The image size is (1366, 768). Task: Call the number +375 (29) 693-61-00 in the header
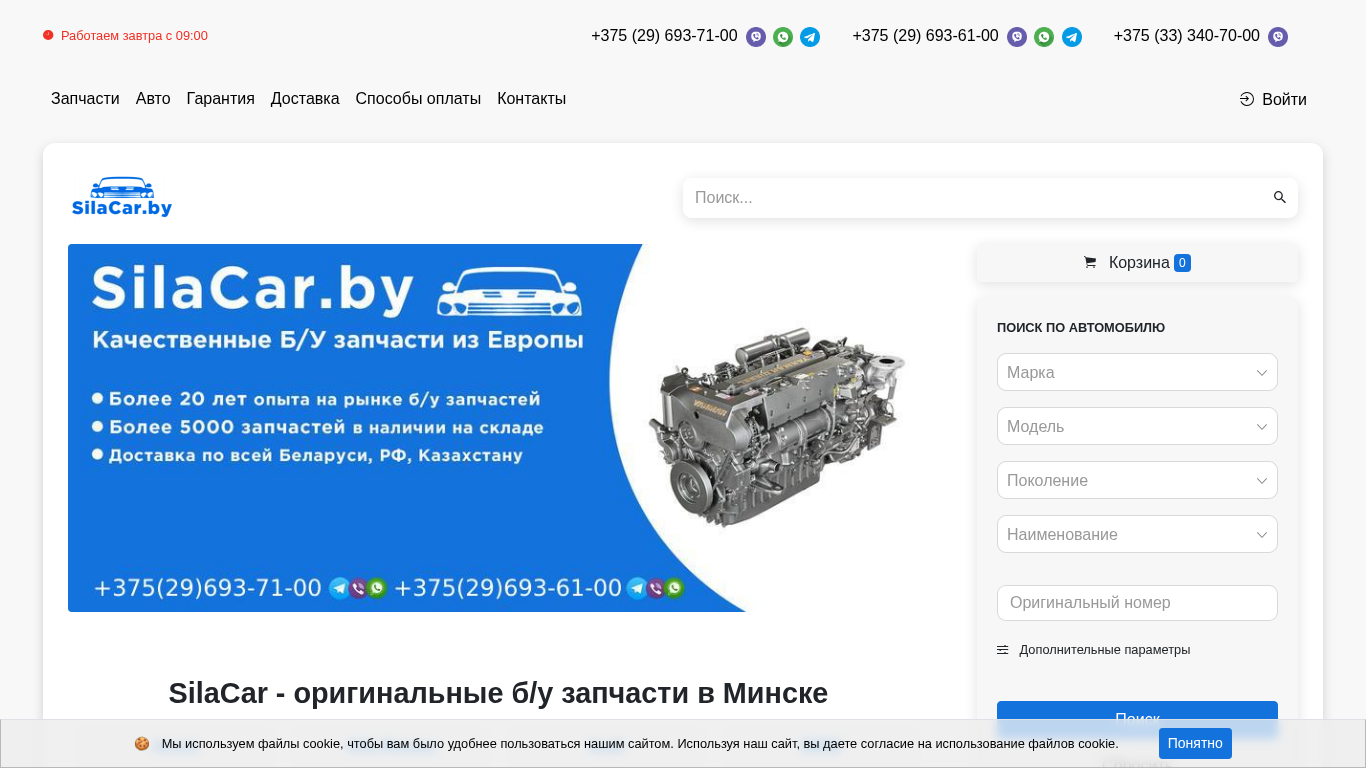[x=925, y=36]
